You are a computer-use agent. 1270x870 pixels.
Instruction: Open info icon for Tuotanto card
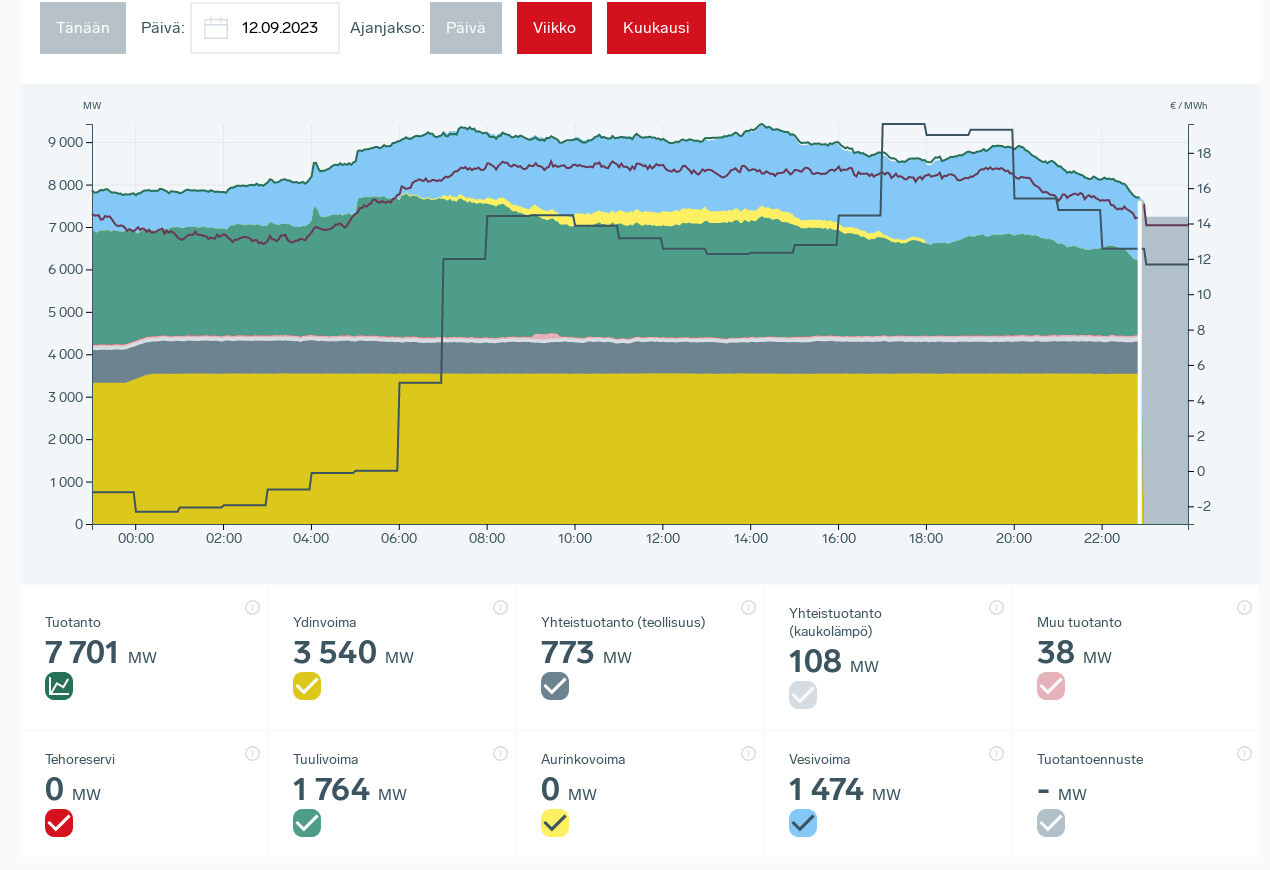[x=252, y=607]
